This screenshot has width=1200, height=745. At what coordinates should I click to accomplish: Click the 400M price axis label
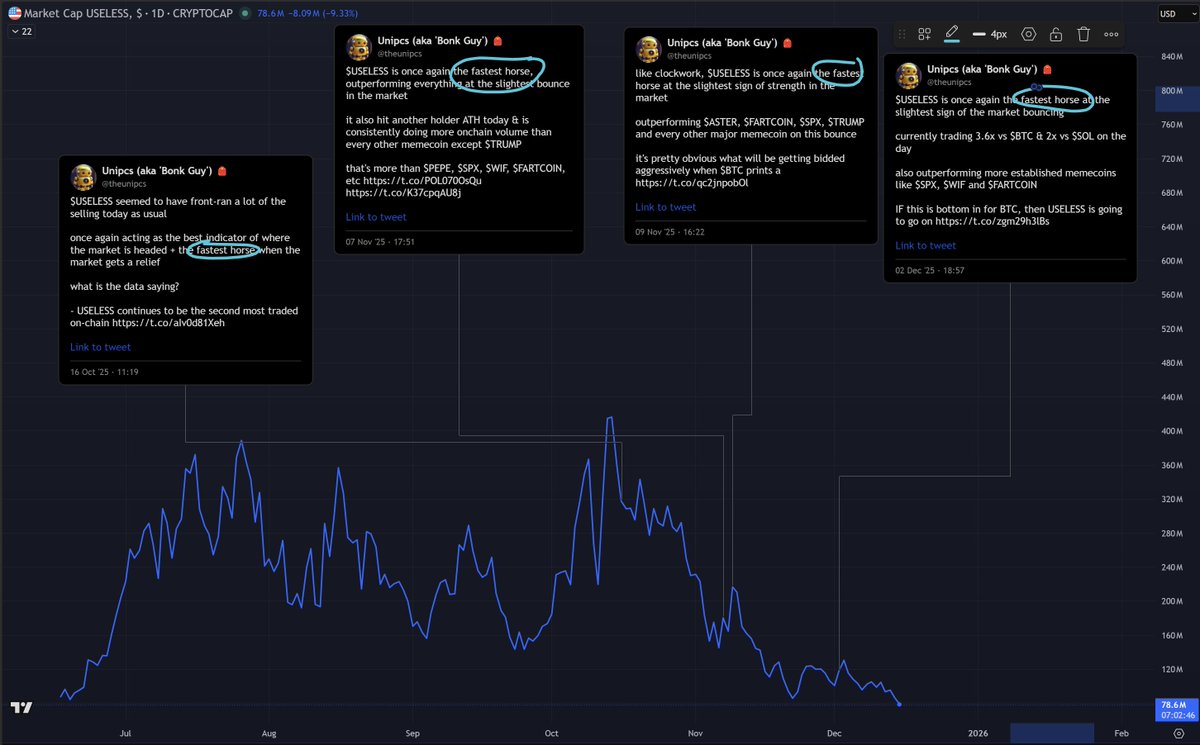tap(1171, 431)
